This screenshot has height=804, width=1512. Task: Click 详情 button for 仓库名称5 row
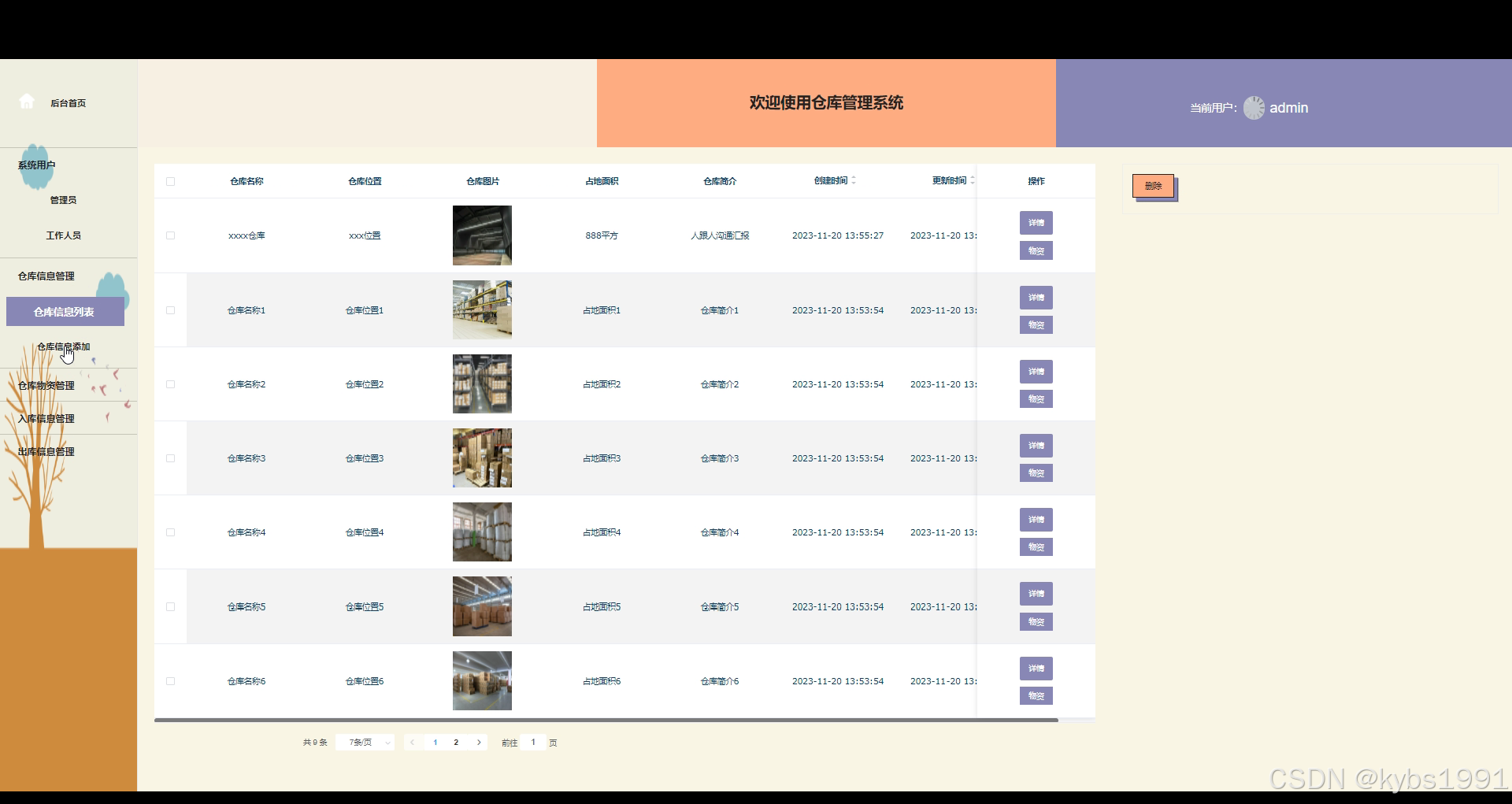tap(1036, 594)
